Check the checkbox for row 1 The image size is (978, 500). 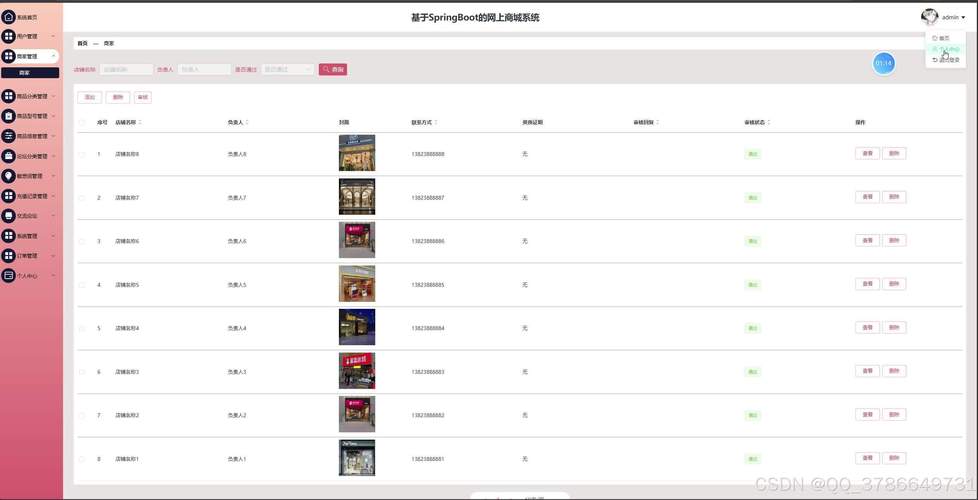pyautogui.click(x=81, y=154)
